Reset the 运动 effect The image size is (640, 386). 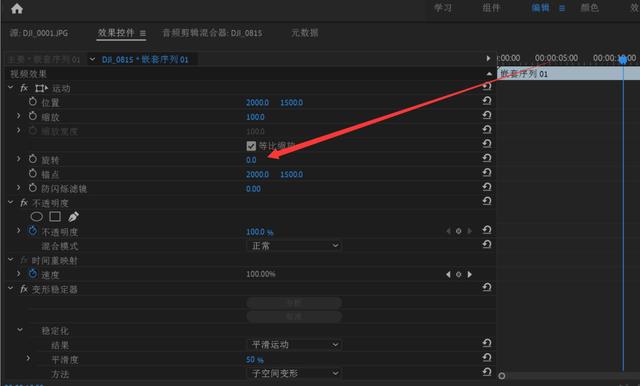point(487,86)
